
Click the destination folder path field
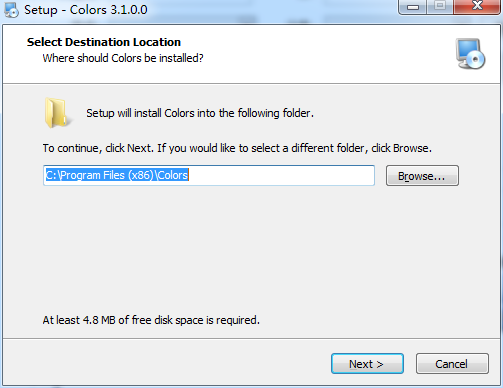click(x=209, y=175)
